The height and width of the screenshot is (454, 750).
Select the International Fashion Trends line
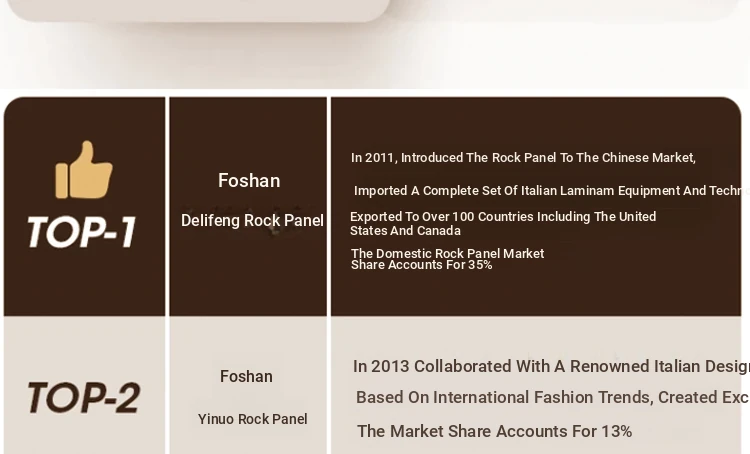click(552, 398)
